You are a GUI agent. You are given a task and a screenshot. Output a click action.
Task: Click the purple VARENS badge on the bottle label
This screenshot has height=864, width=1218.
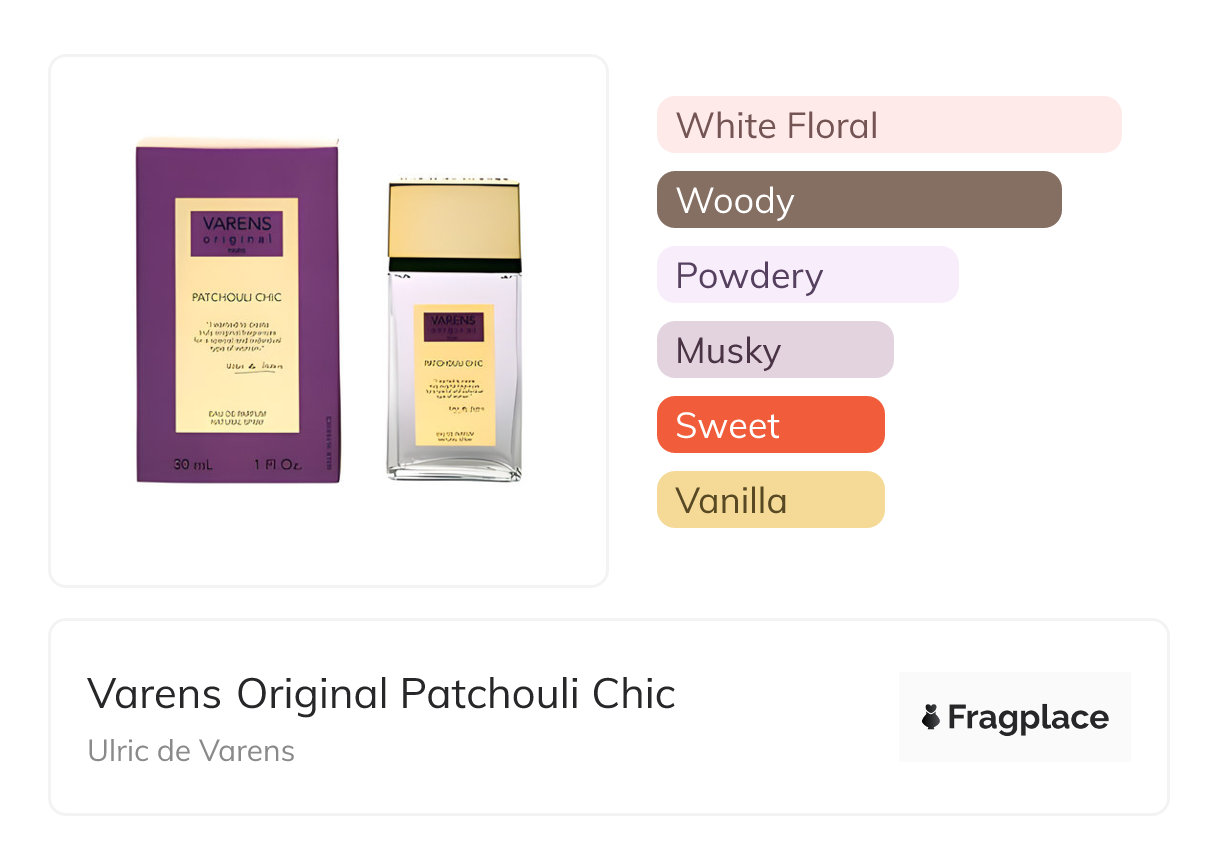coord(454,326)
